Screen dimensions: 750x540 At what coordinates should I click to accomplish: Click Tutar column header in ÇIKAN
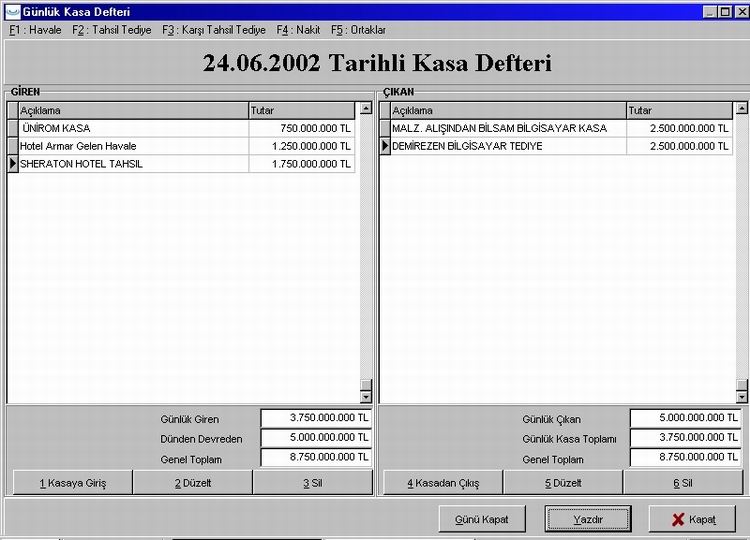[680, 110]
